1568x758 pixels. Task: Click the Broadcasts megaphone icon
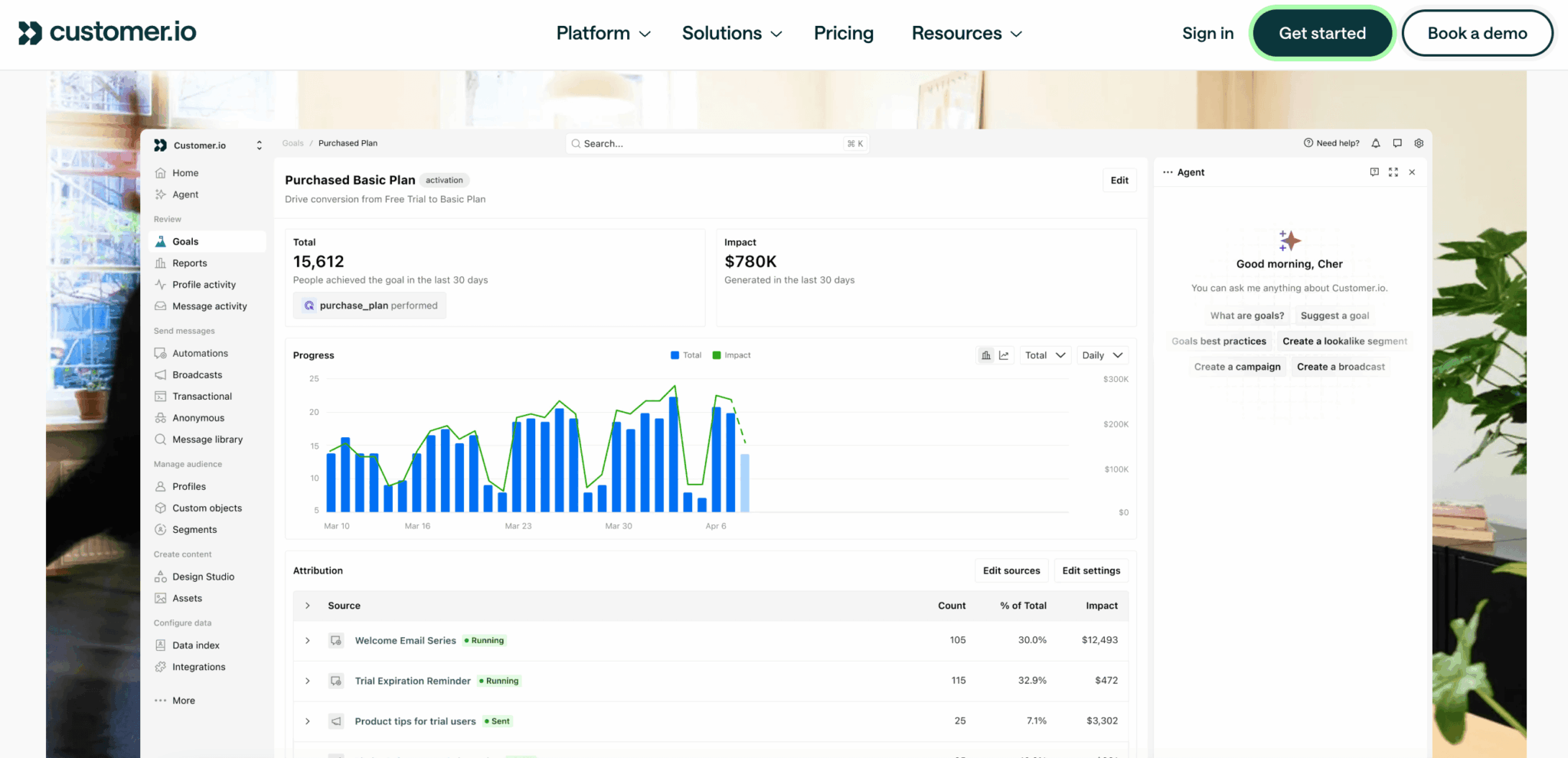click(161, 375)
